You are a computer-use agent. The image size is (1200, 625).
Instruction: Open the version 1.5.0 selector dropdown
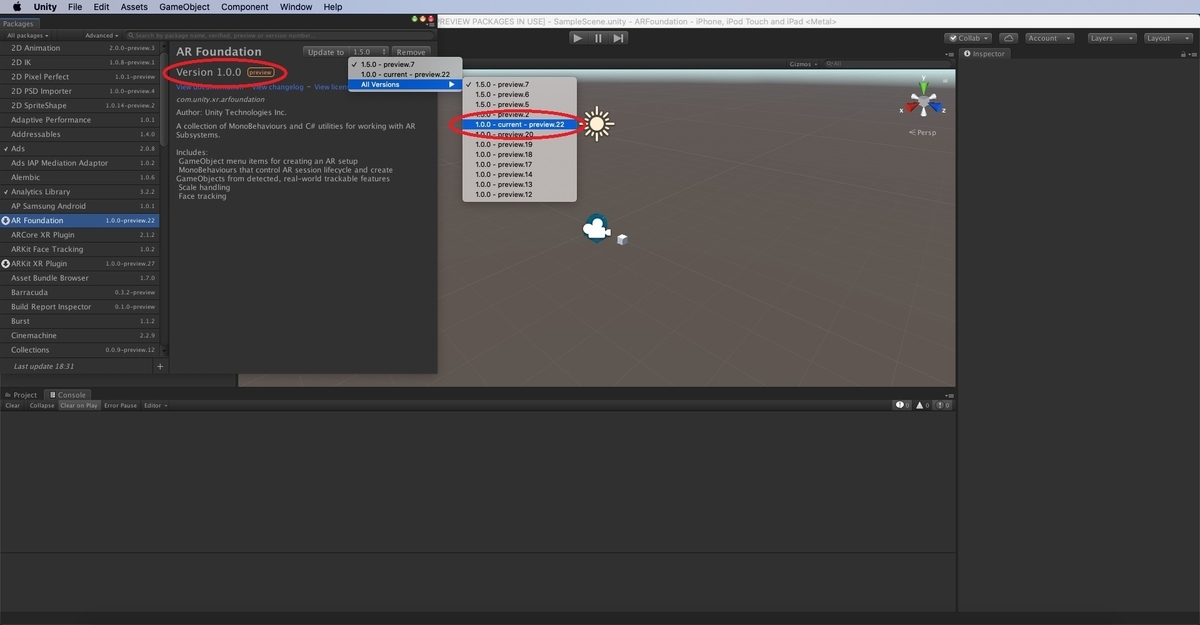coord(369,52)
